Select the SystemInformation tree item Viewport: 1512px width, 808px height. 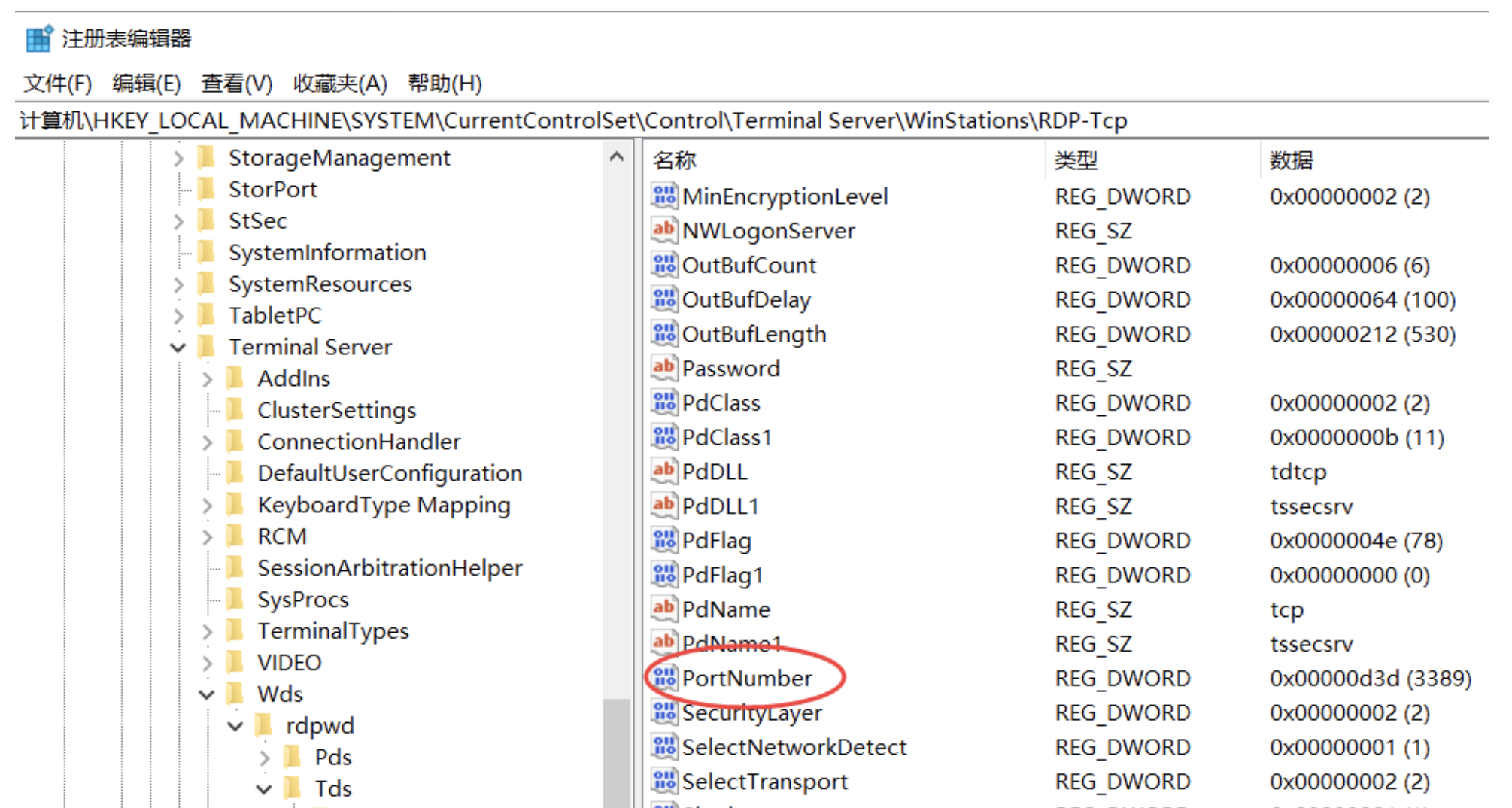(327, 253)
